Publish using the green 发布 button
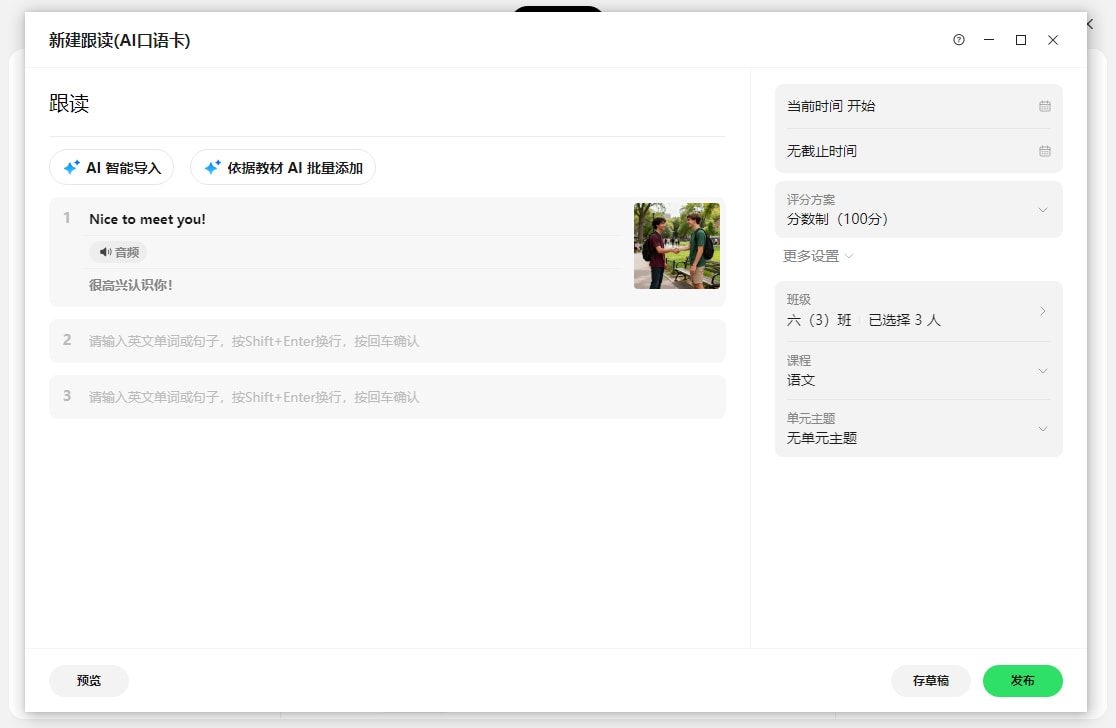 coord(1022,681)
